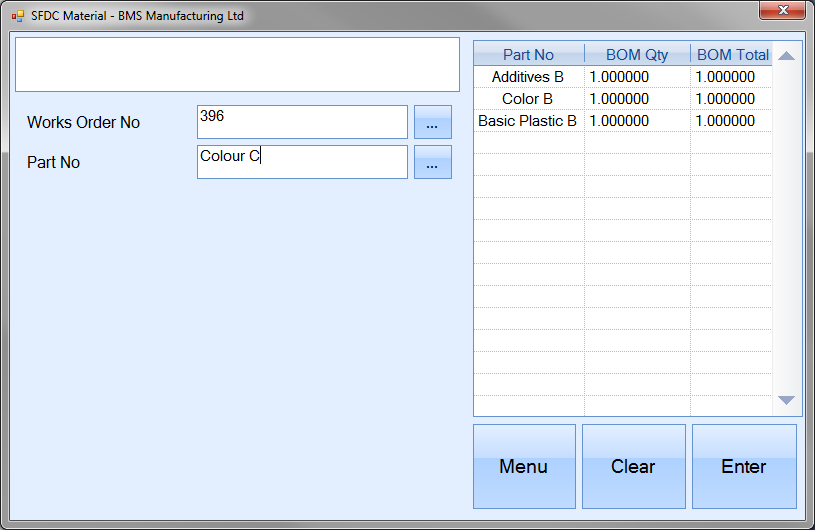Click the BOM Total column header
Viewport: 815px width, 530px height.
732,55
